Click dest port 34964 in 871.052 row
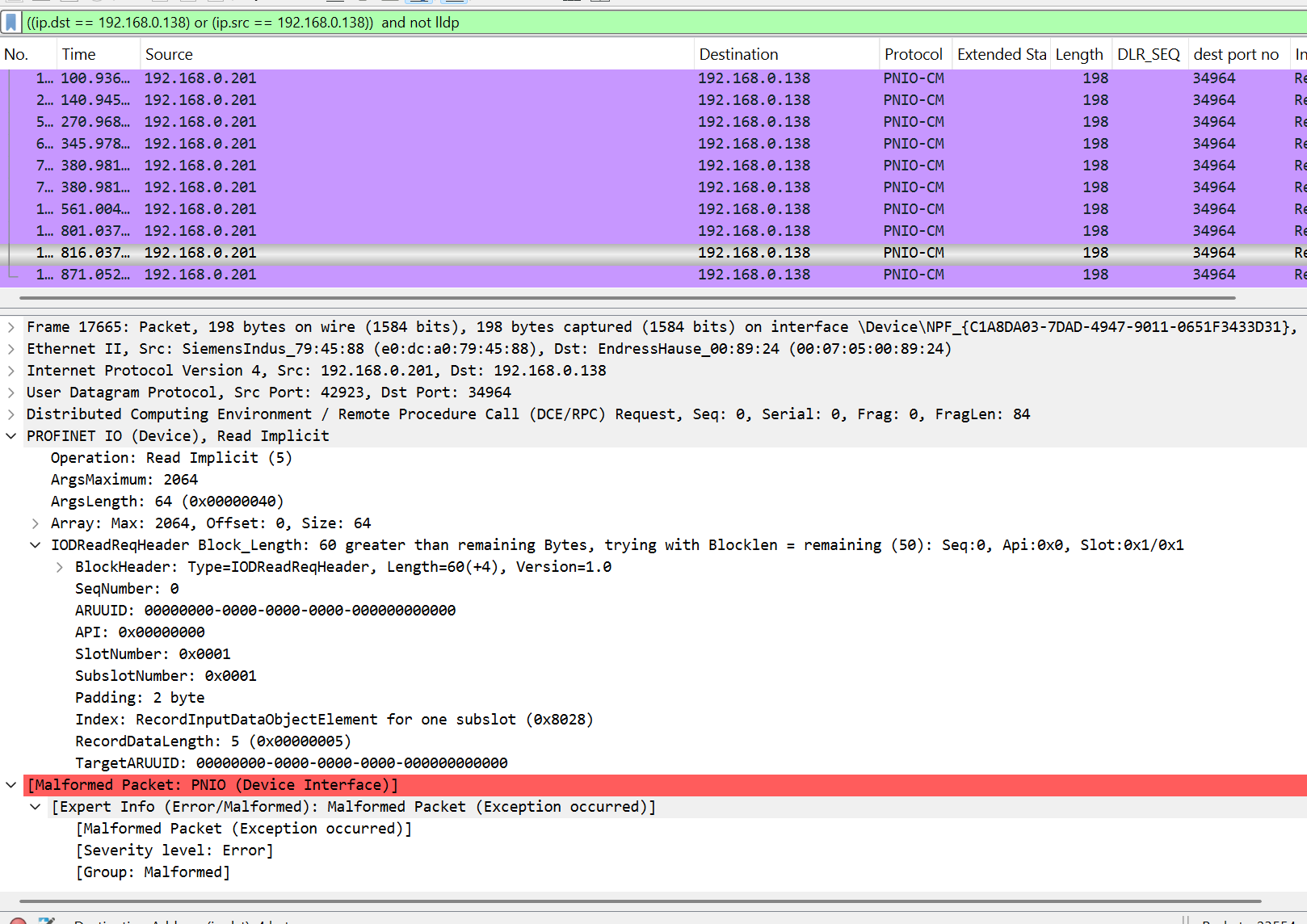Screen dimensions: 1307x924 pos(1214,275)
